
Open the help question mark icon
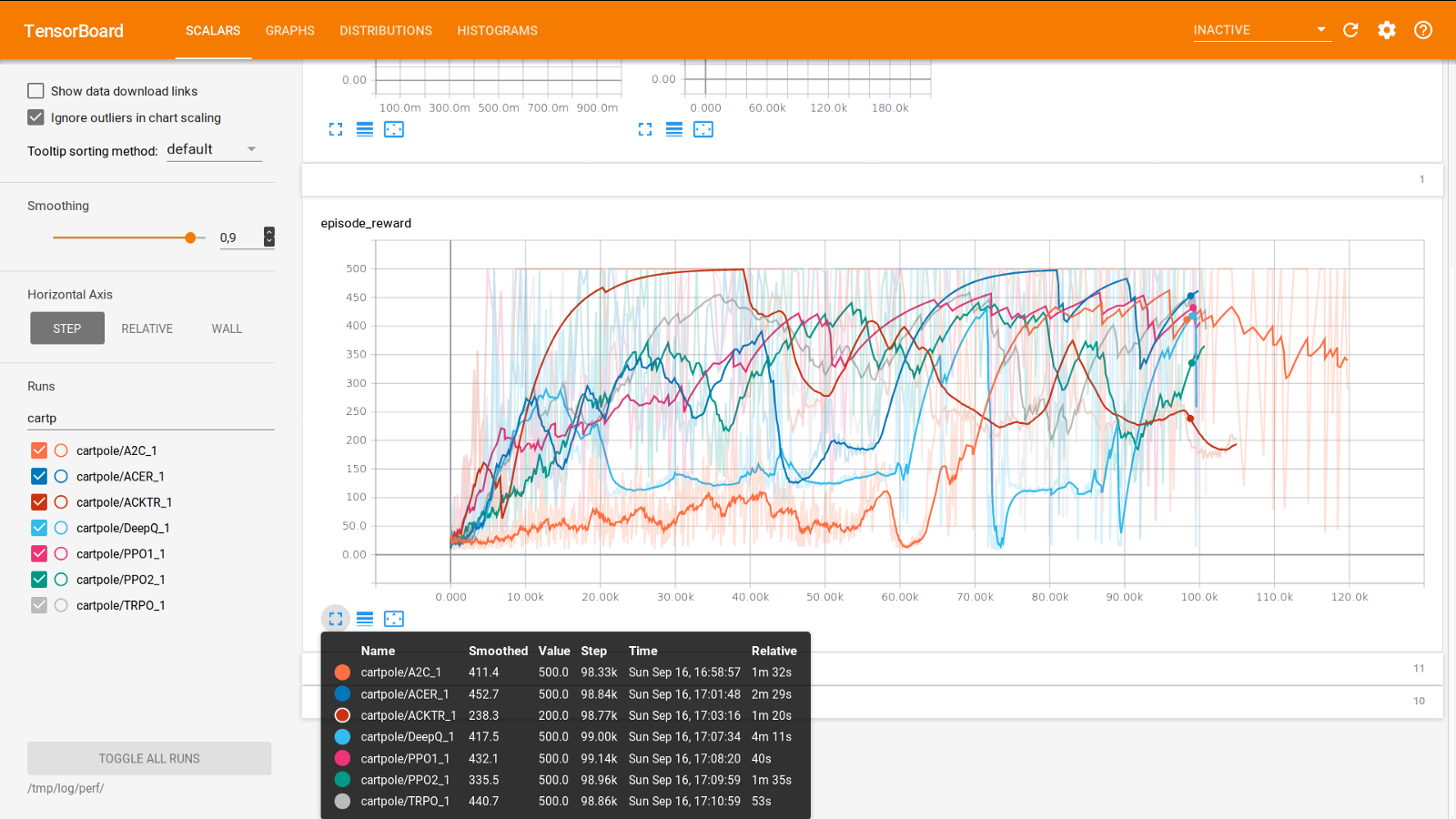pos(1423,30)
